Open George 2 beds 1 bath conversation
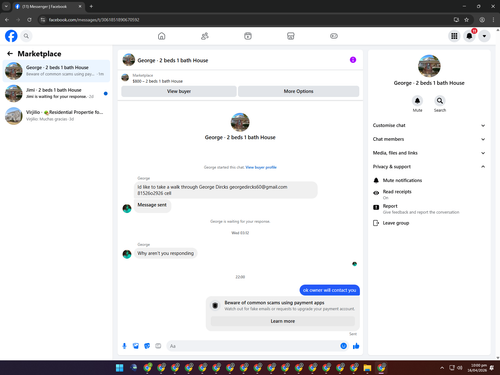 pos(56,71)
